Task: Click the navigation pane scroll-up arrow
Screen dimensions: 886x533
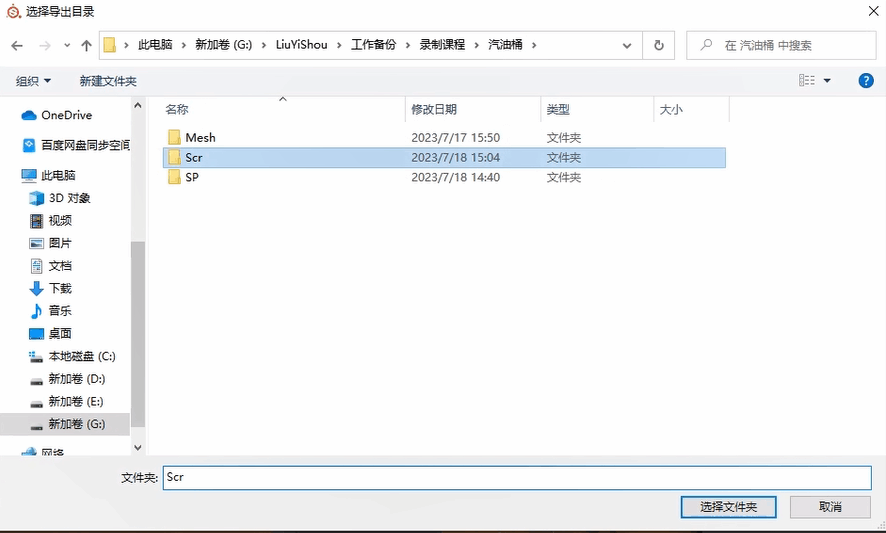Action: pyautogui.click(x=138, y=105)
